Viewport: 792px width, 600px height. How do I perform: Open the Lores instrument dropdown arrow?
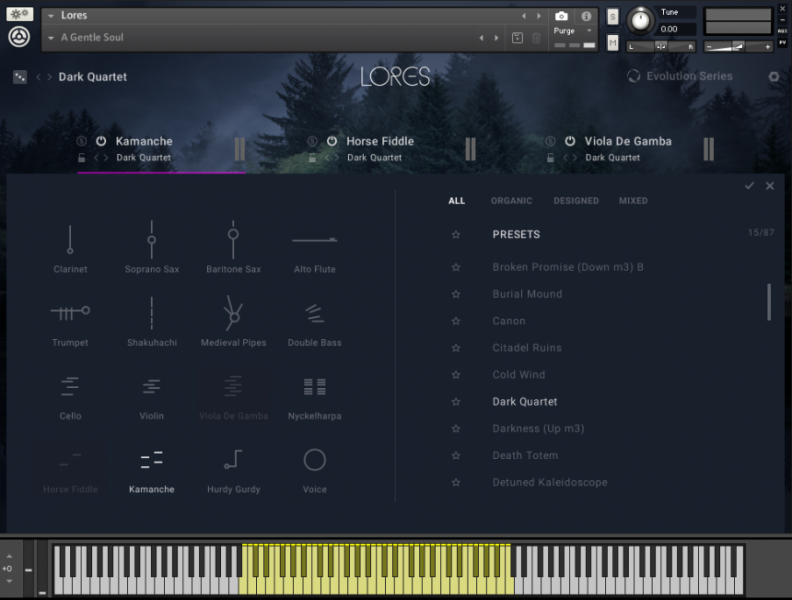click(x=51, y=16)
